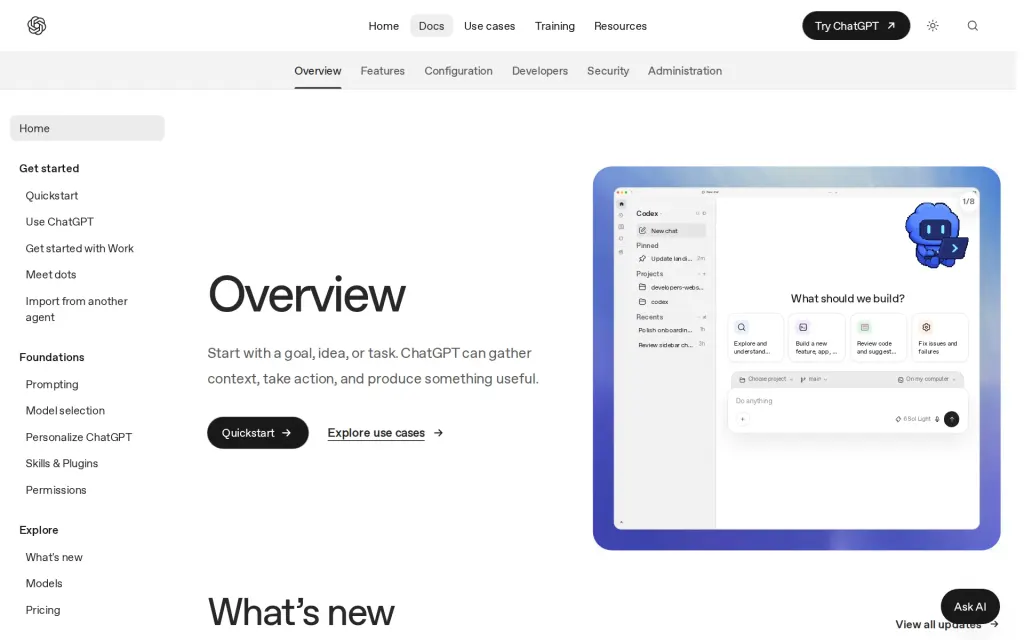The width and height of the screenshot is (1024, 640).
Task: Open Personalize ChatGPT in the sidebar
Action: (x=78, y=437)
